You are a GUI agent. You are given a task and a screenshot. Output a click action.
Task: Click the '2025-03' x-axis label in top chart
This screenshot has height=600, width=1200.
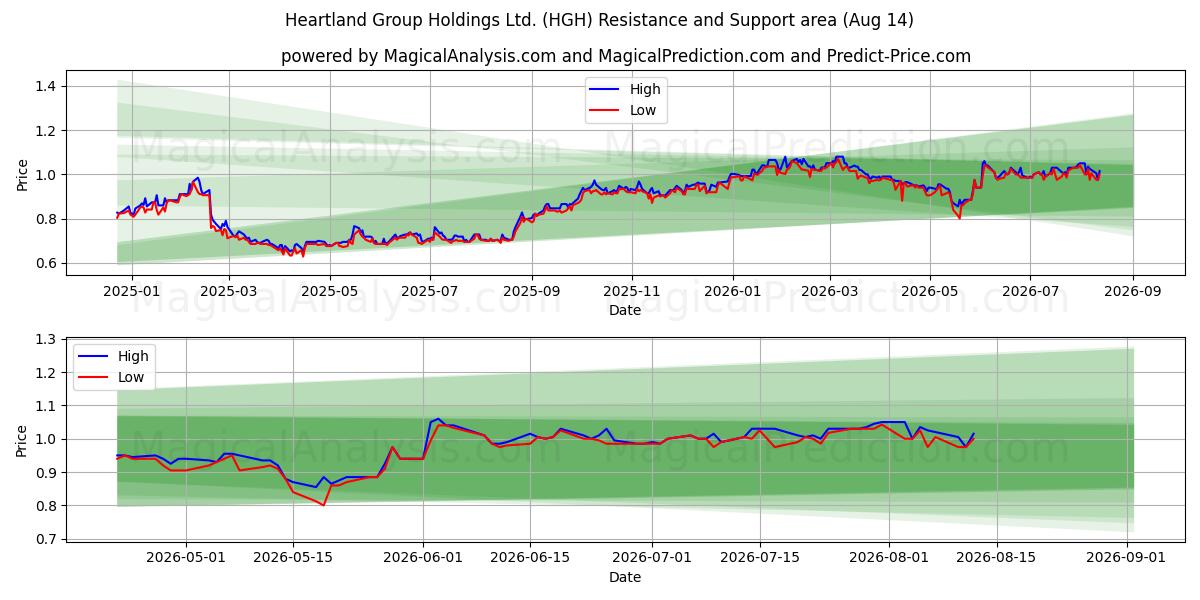pos(229,291)
